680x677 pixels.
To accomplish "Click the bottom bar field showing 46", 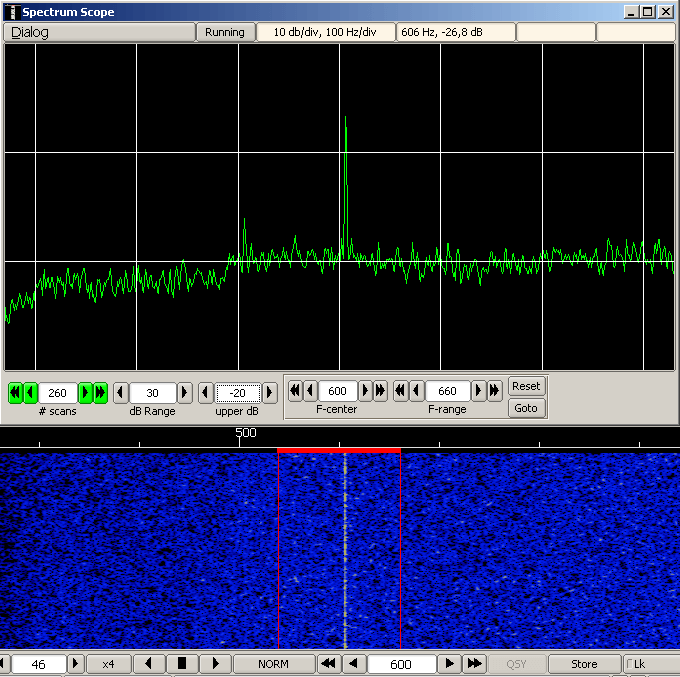I will [39, 664].
